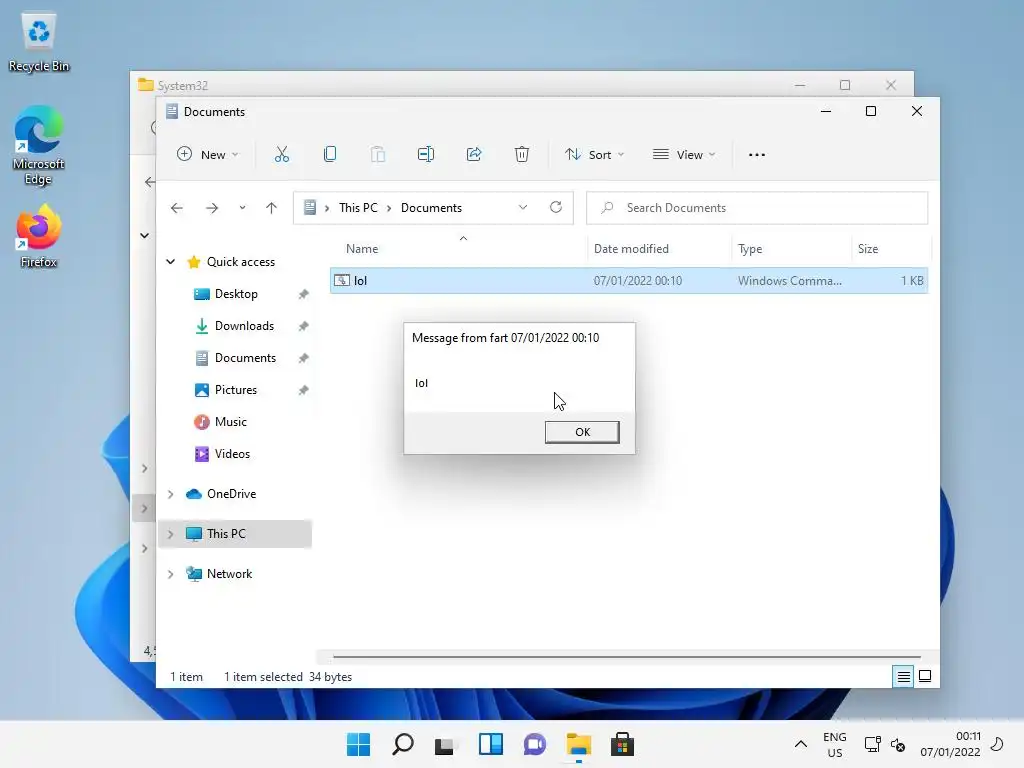Open the New dropdown menu

click(x=208, y=155)
